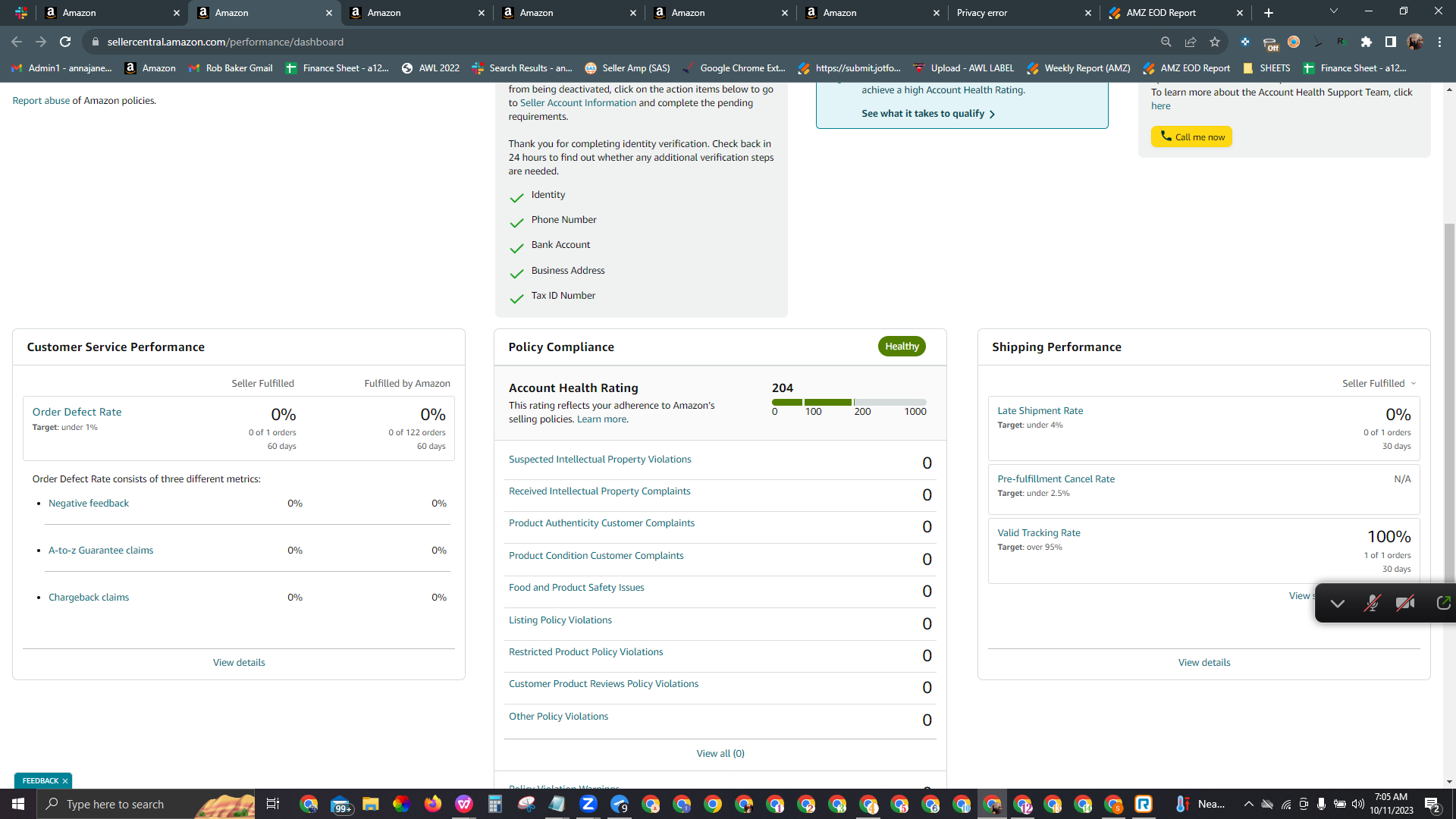Open a new browser tab
The height and width of the screenshot is (819, 1456).
pyautogui.click(x=1269, y=13)
